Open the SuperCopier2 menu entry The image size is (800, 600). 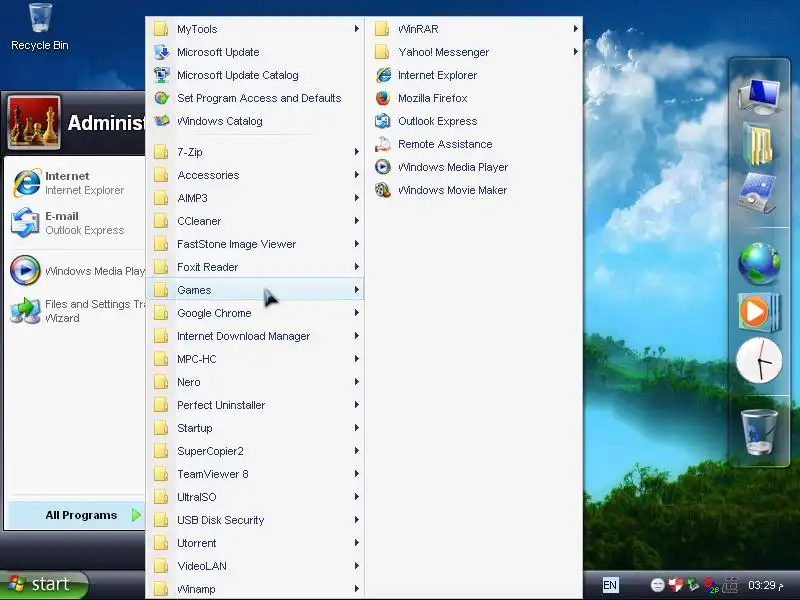255,451
